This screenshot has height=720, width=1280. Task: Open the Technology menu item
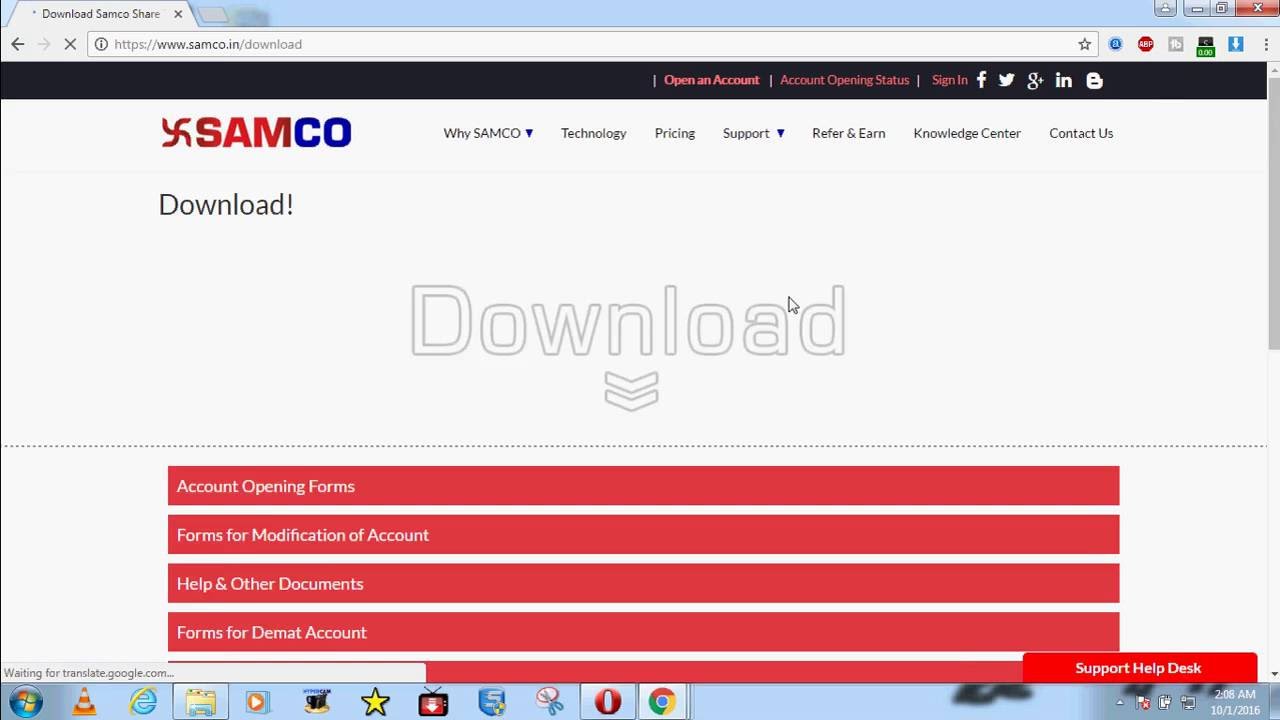(593, 133)
